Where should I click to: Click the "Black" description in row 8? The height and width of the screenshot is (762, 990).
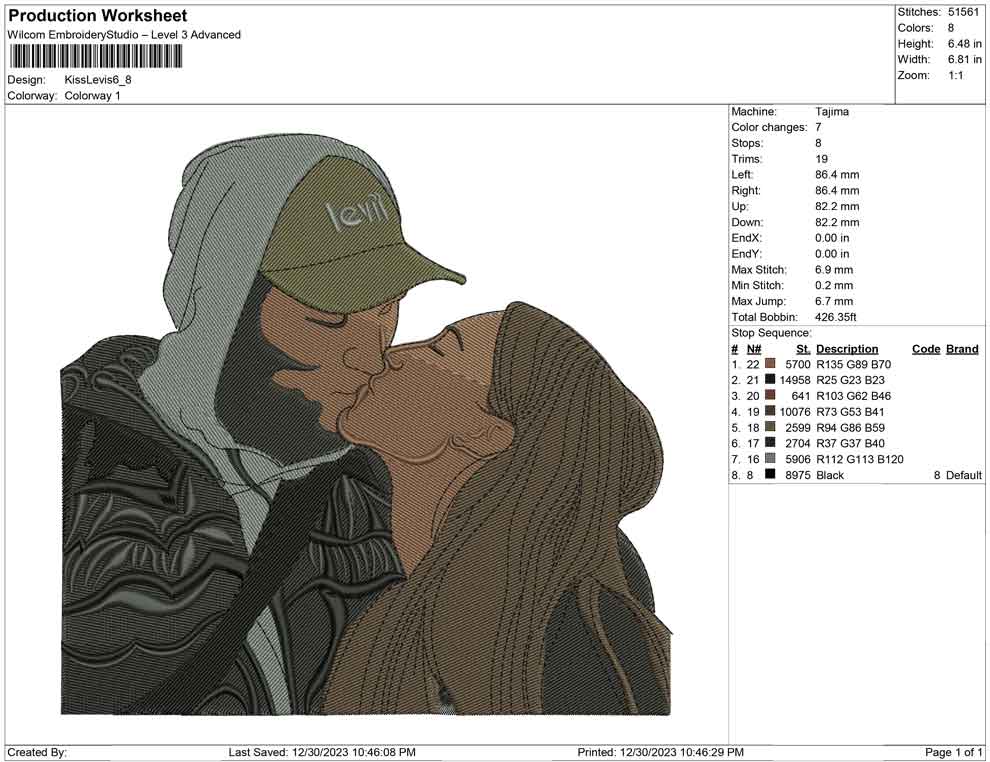click(x=830, y=475)
